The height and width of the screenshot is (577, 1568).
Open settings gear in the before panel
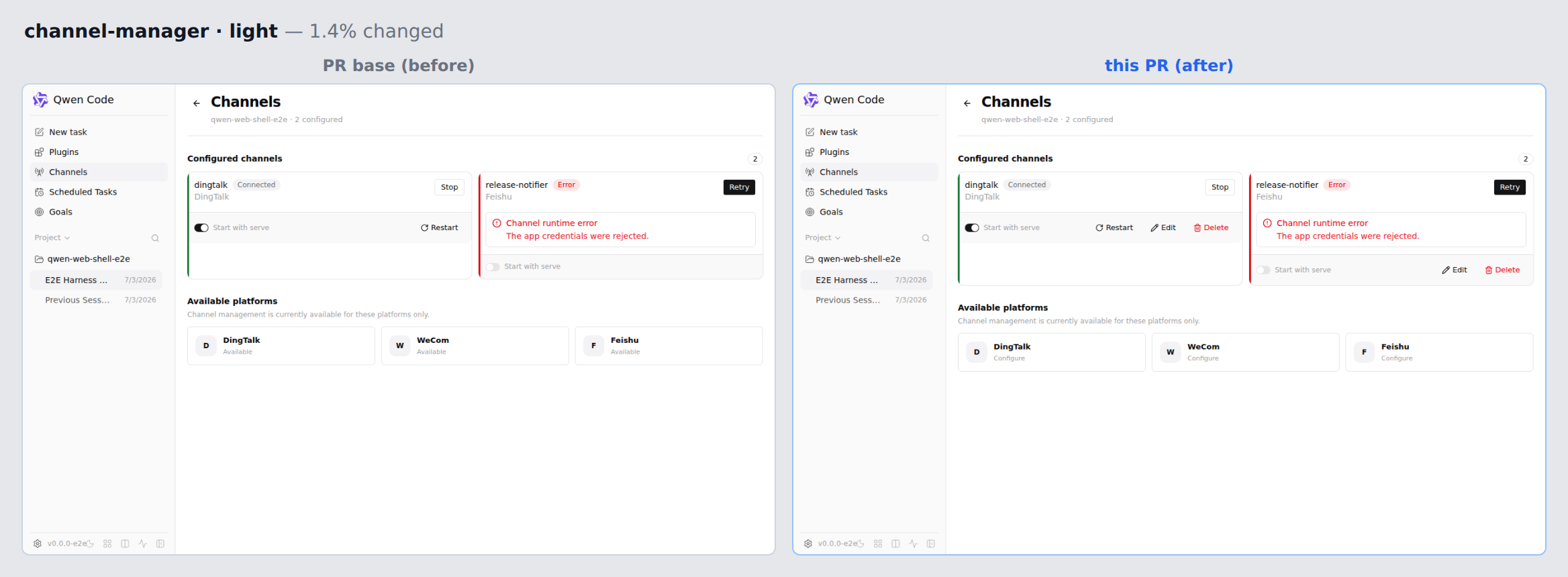(38, 543)
